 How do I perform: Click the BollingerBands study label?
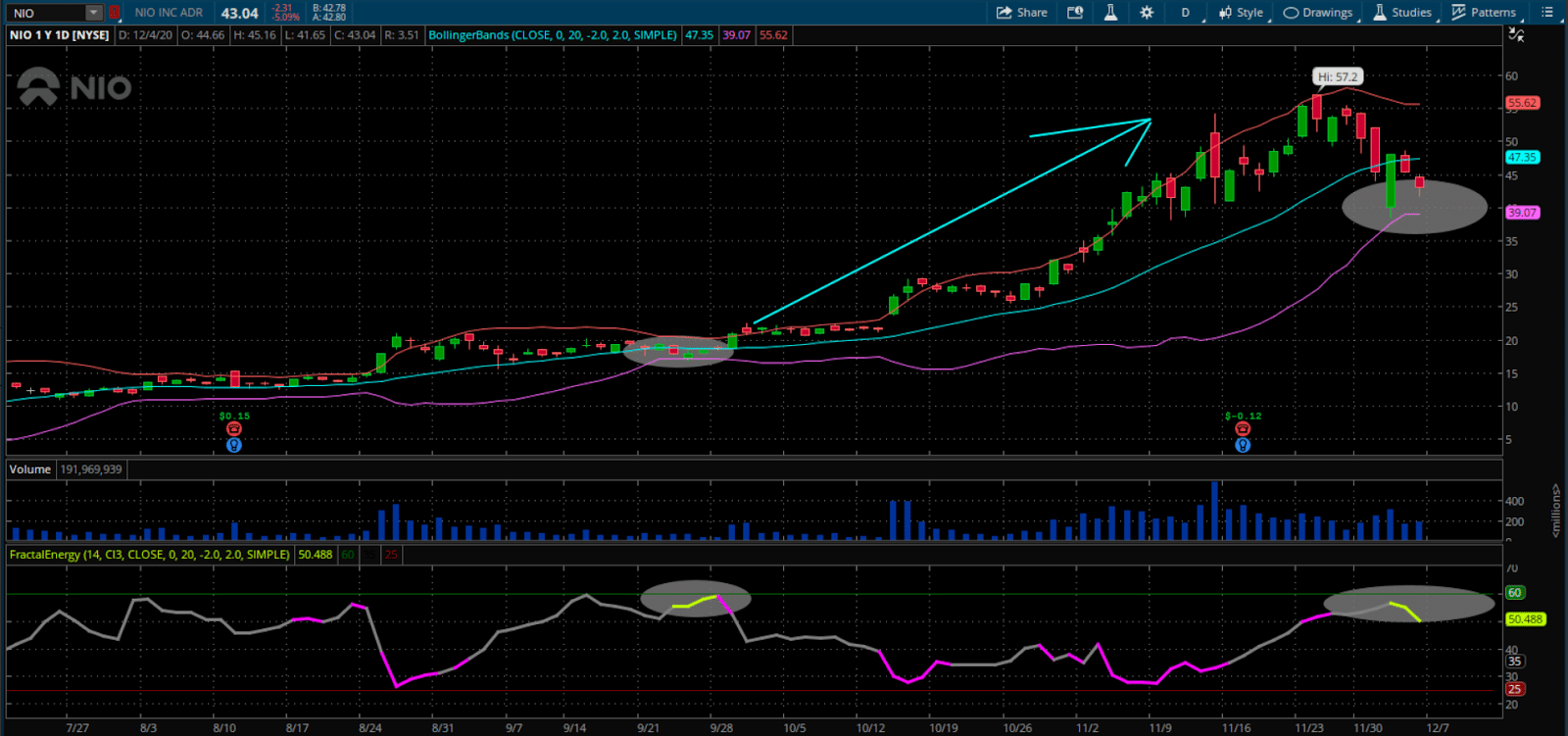pyautogui.click(x=553, y=35)
